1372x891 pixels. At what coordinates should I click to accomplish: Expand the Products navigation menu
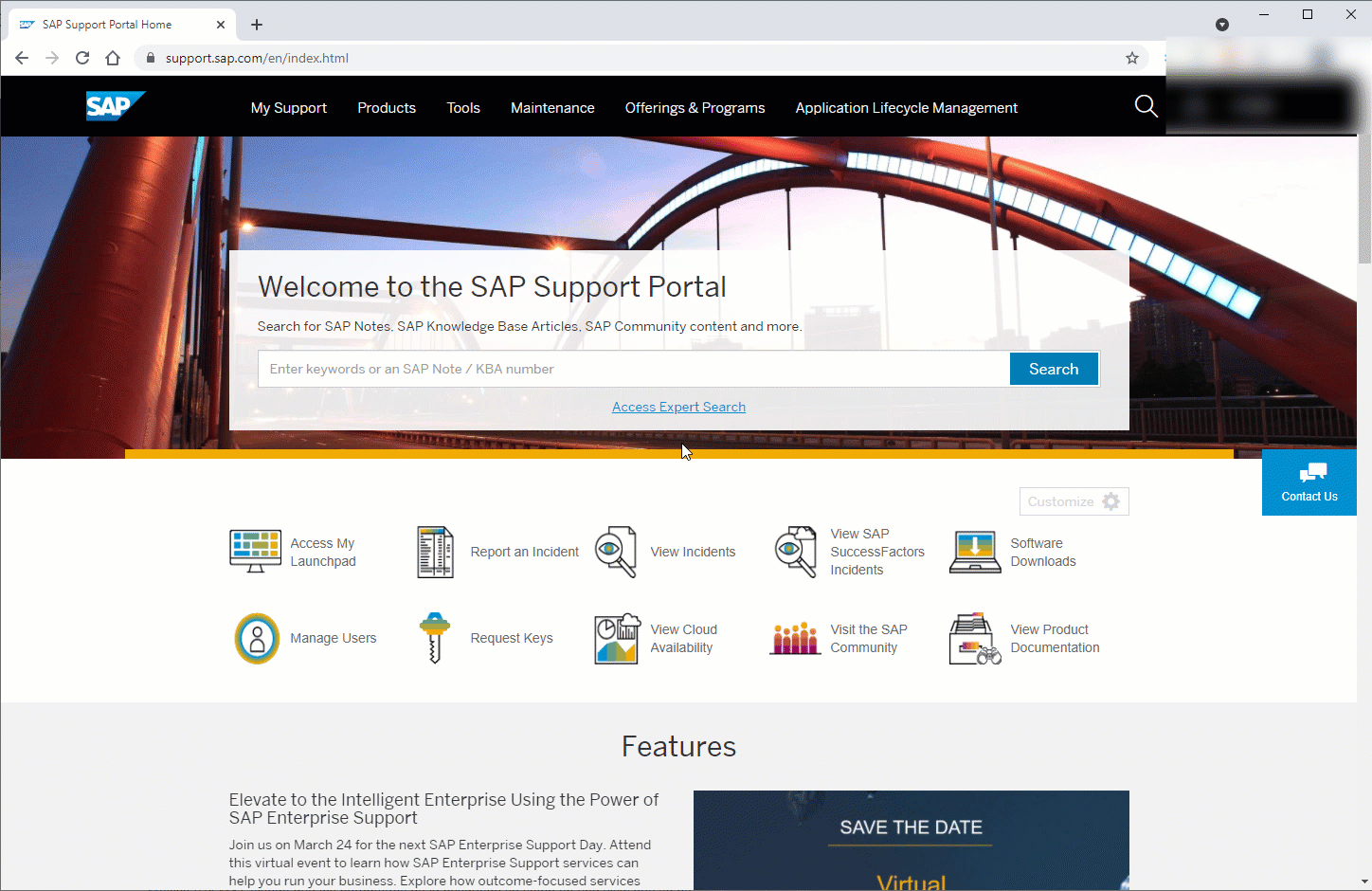tap(387, 108)
